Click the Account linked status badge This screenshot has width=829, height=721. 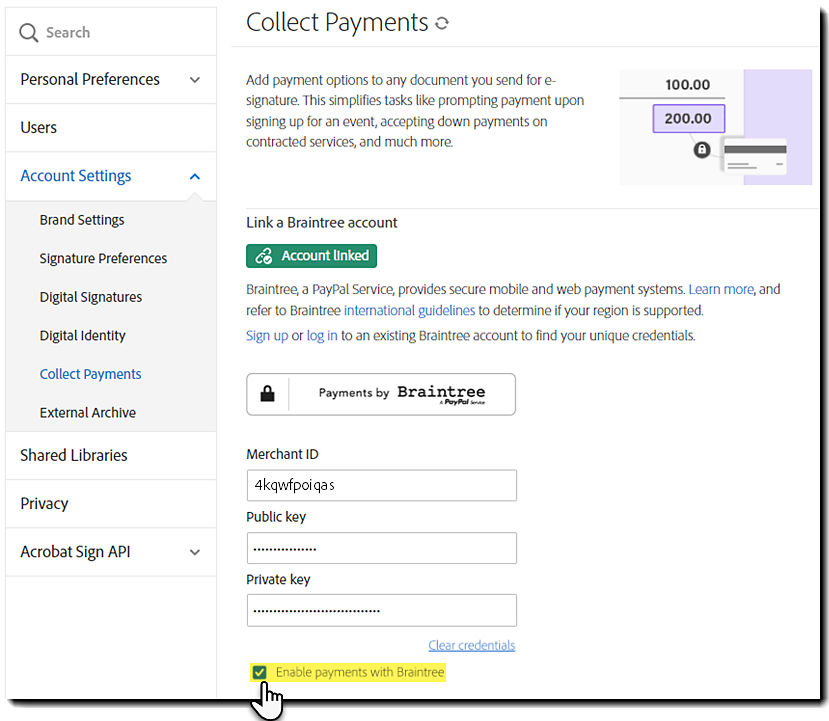[311, 256]
